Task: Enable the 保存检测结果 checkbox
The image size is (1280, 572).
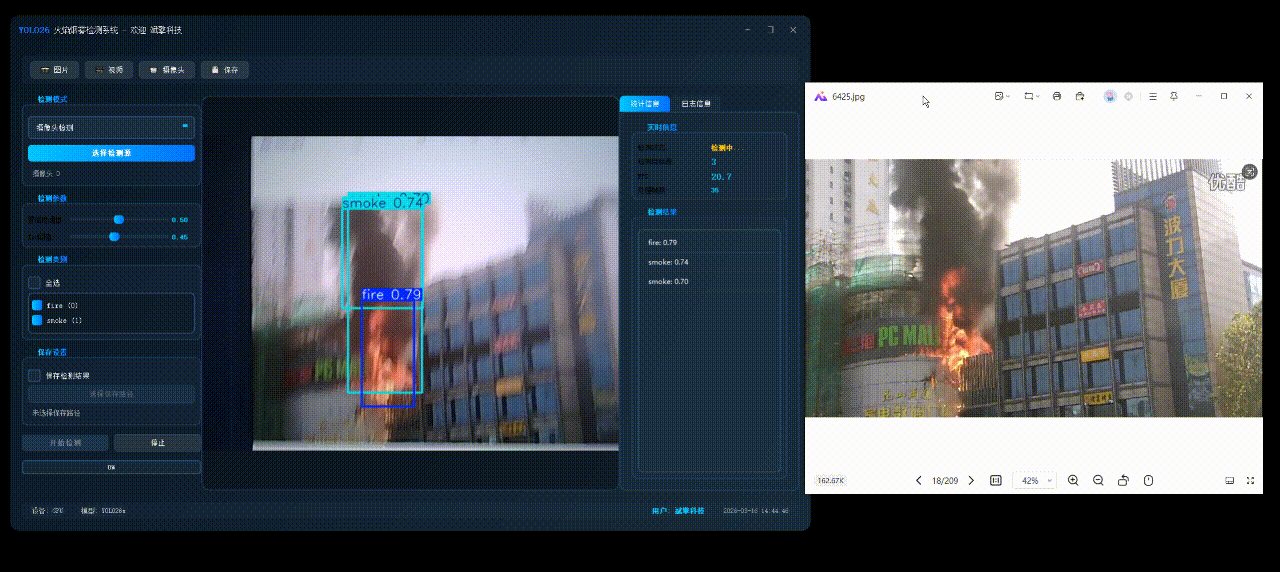Action: 35,375
